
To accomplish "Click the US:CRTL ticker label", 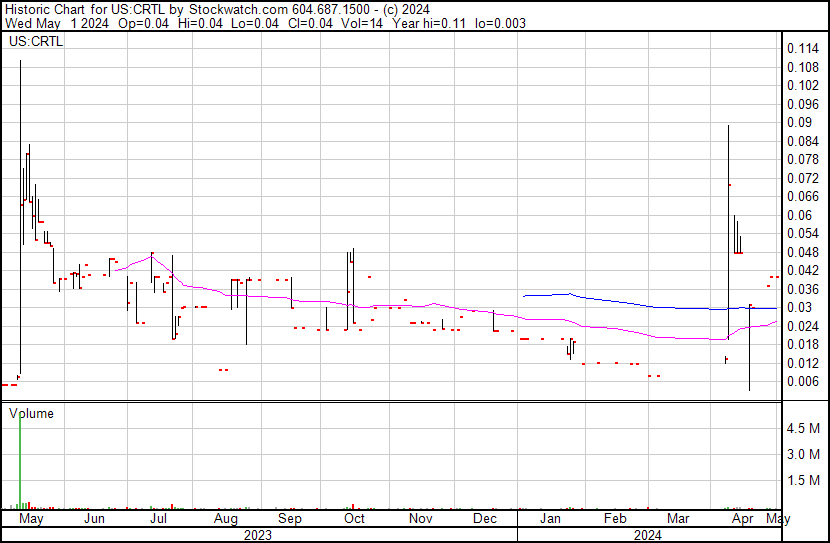I will [36, 43].
